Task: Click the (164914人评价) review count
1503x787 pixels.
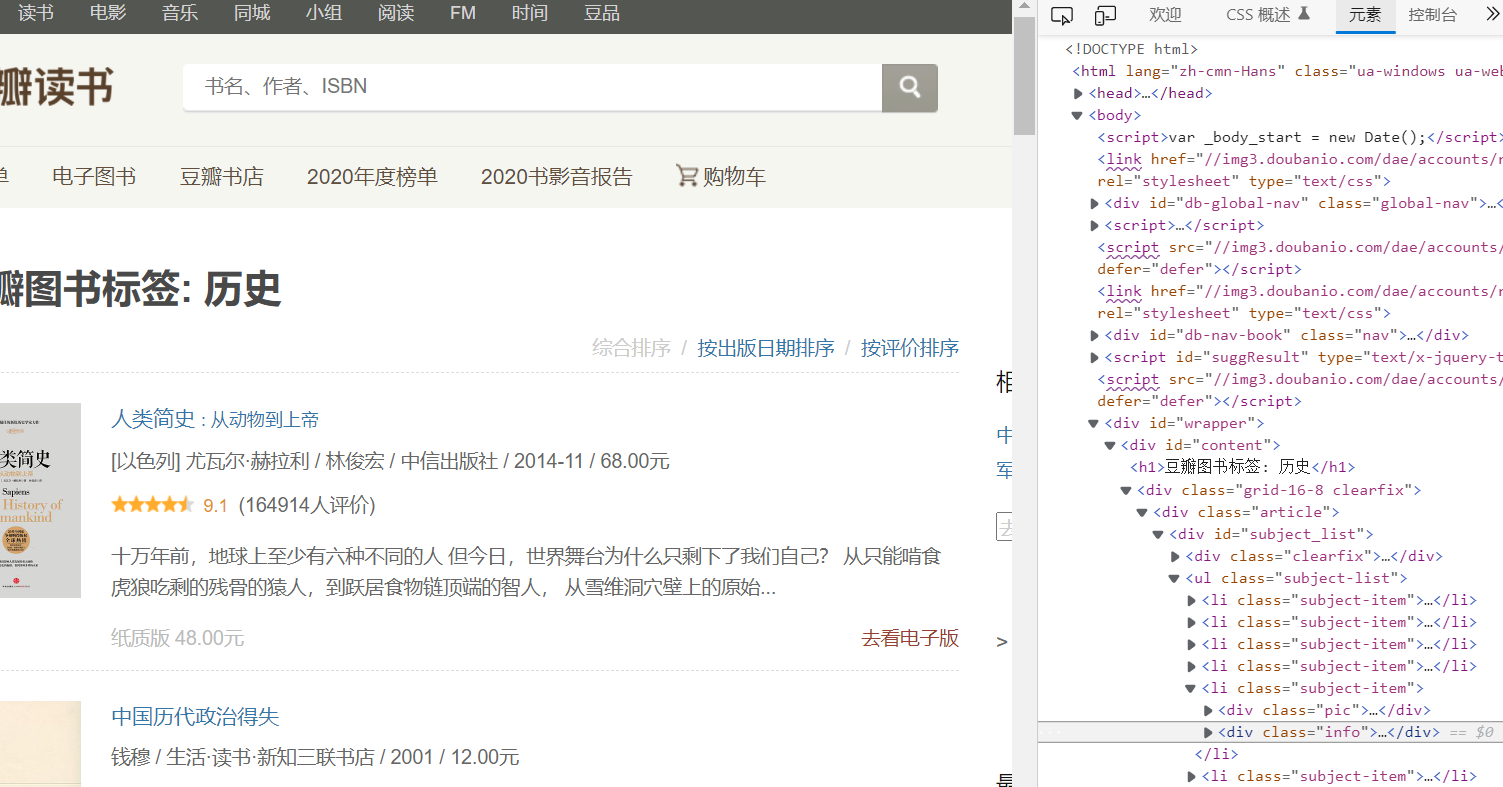Action: pyautogui.click(x=307, y=505)
